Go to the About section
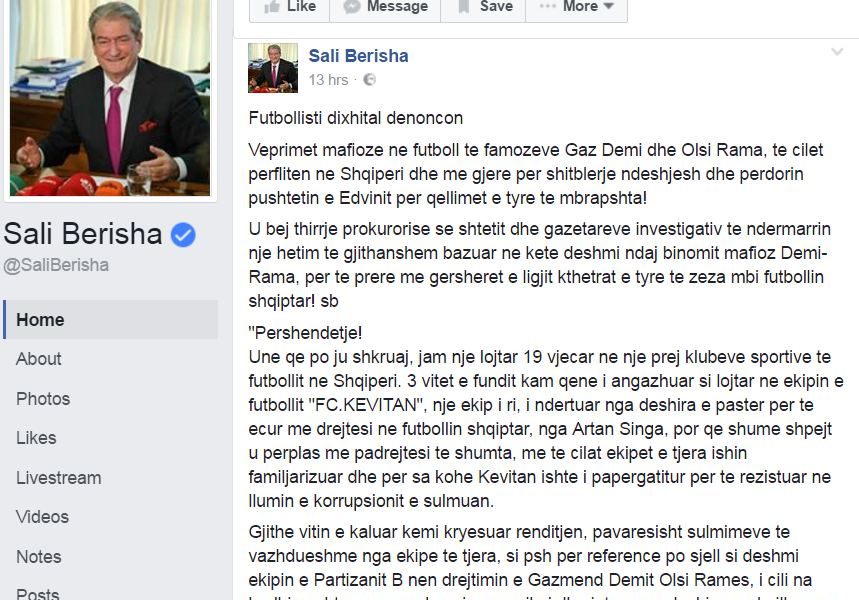This screenshot has width=859, height=600. [x=38, y=359]
